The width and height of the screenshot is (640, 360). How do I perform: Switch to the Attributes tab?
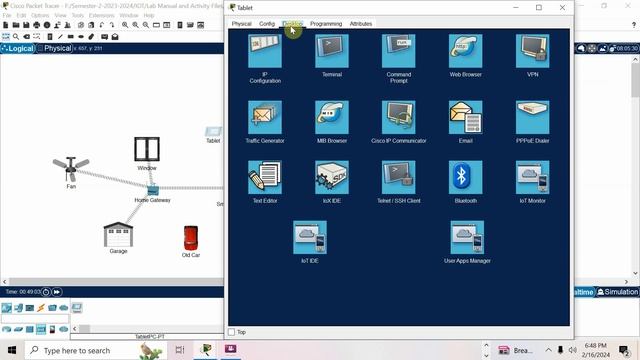(361, 24)
